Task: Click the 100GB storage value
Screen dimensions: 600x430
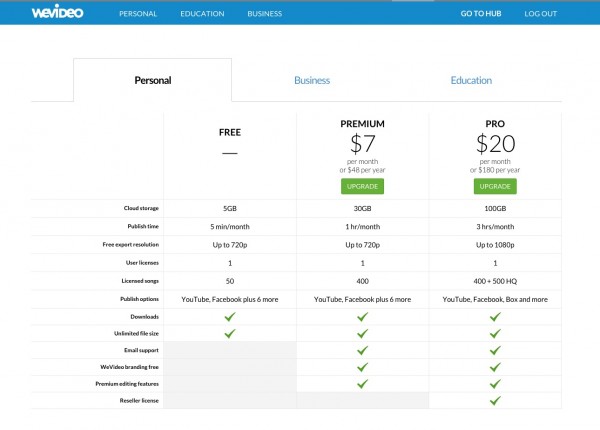Action: (495, 208)
